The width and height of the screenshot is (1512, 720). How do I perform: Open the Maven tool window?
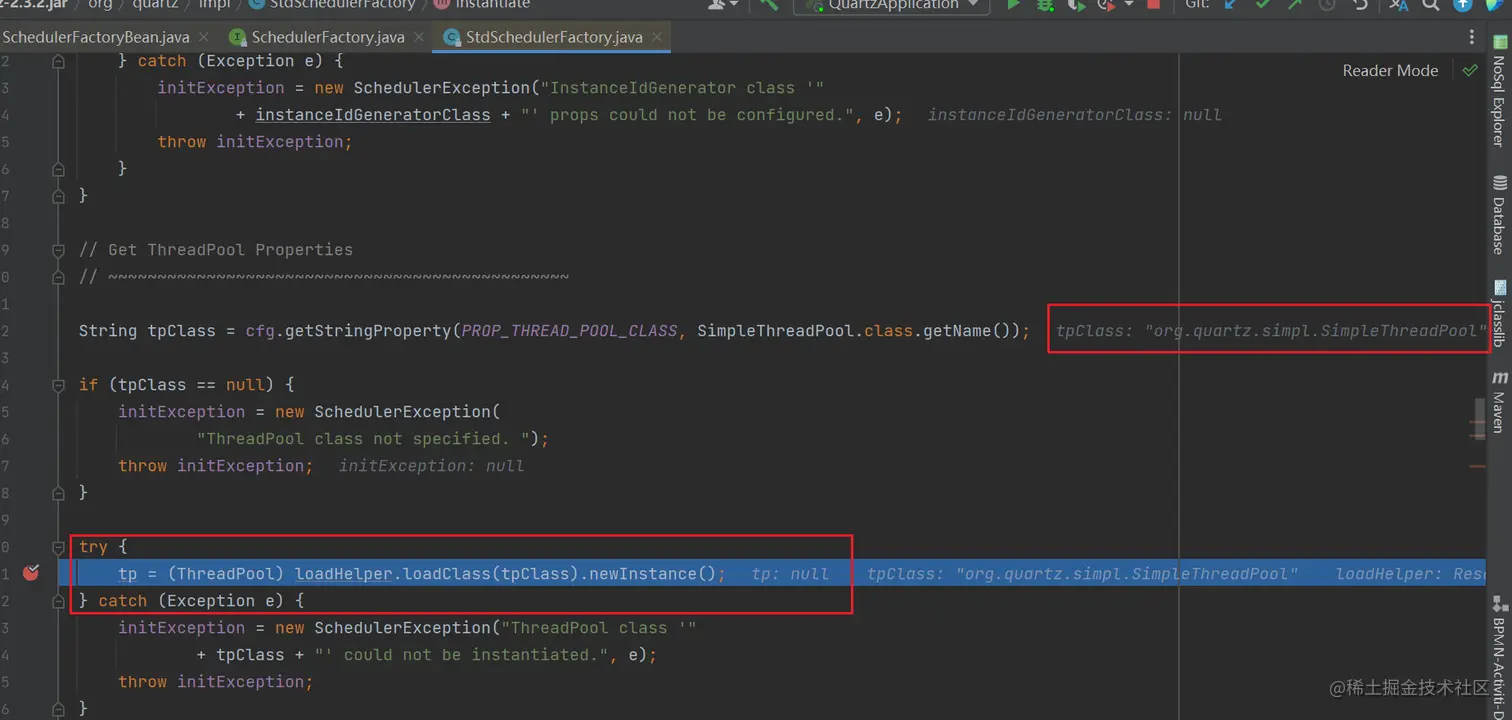pos(1498,402)
